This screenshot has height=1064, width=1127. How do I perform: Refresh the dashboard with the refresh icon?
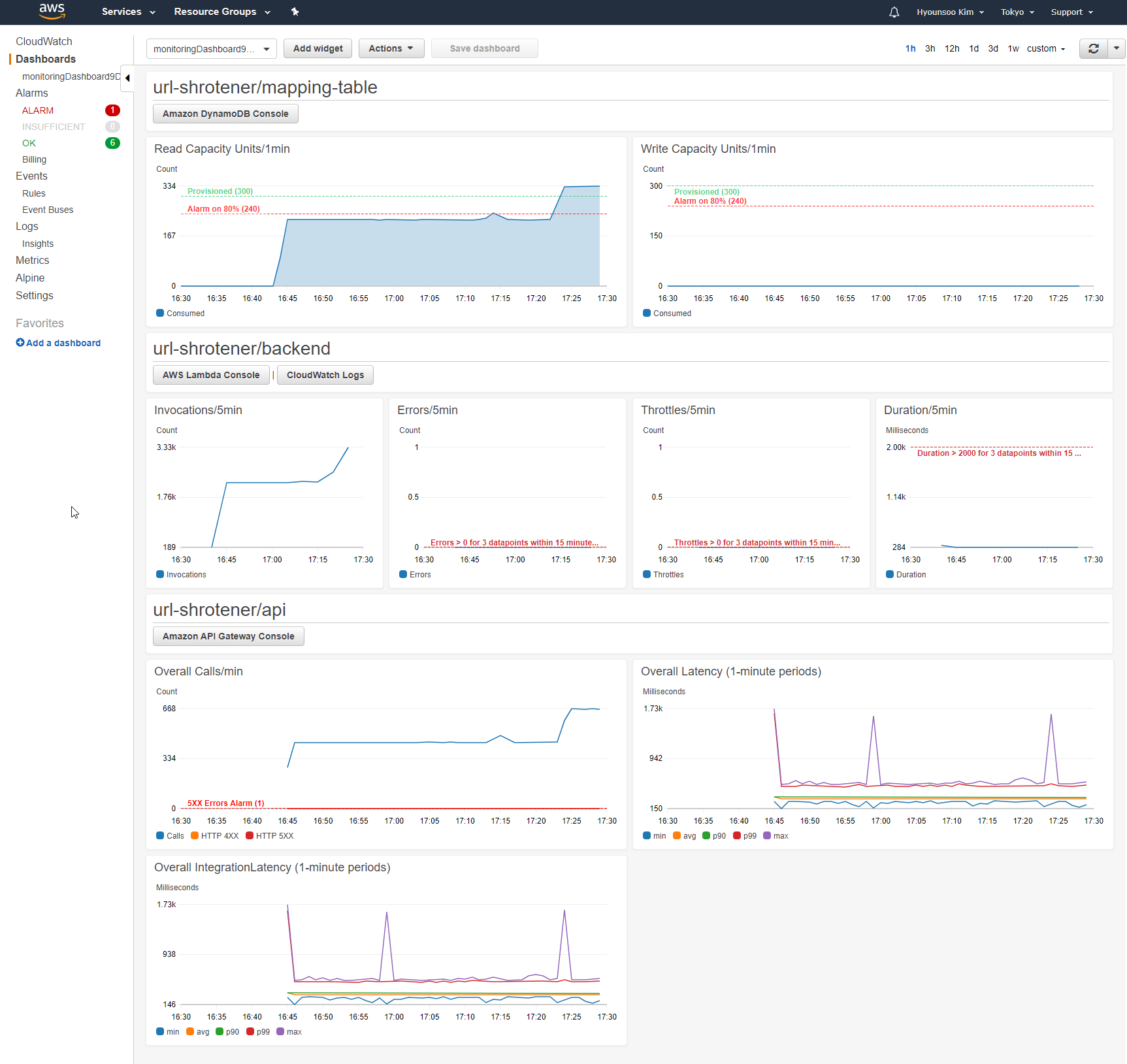(x=1094, y=48)
